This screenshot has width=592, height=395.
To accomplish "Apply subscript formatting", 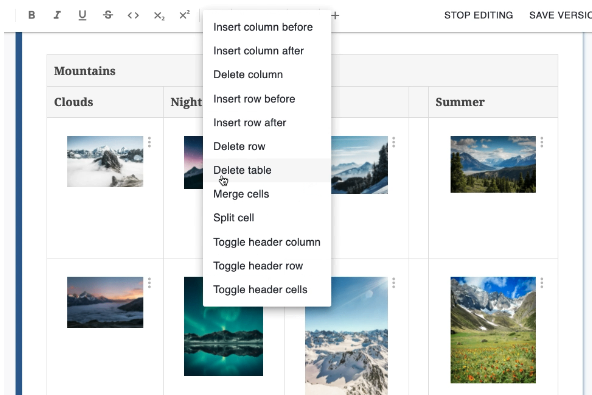I will 159,15.
